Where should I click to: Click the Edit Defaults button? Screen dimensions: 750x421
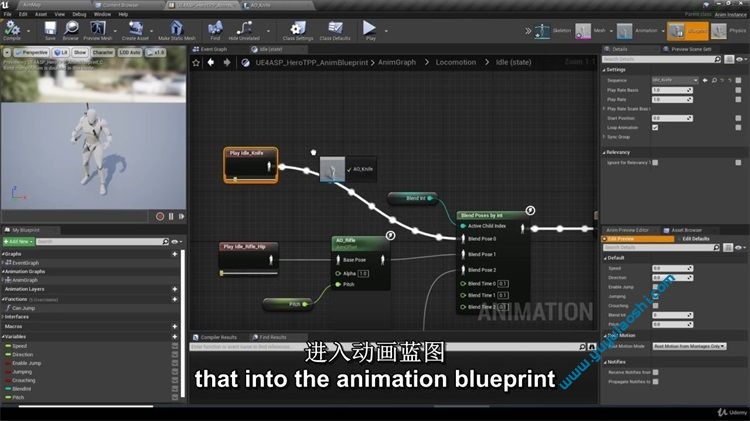pos(696,239)
